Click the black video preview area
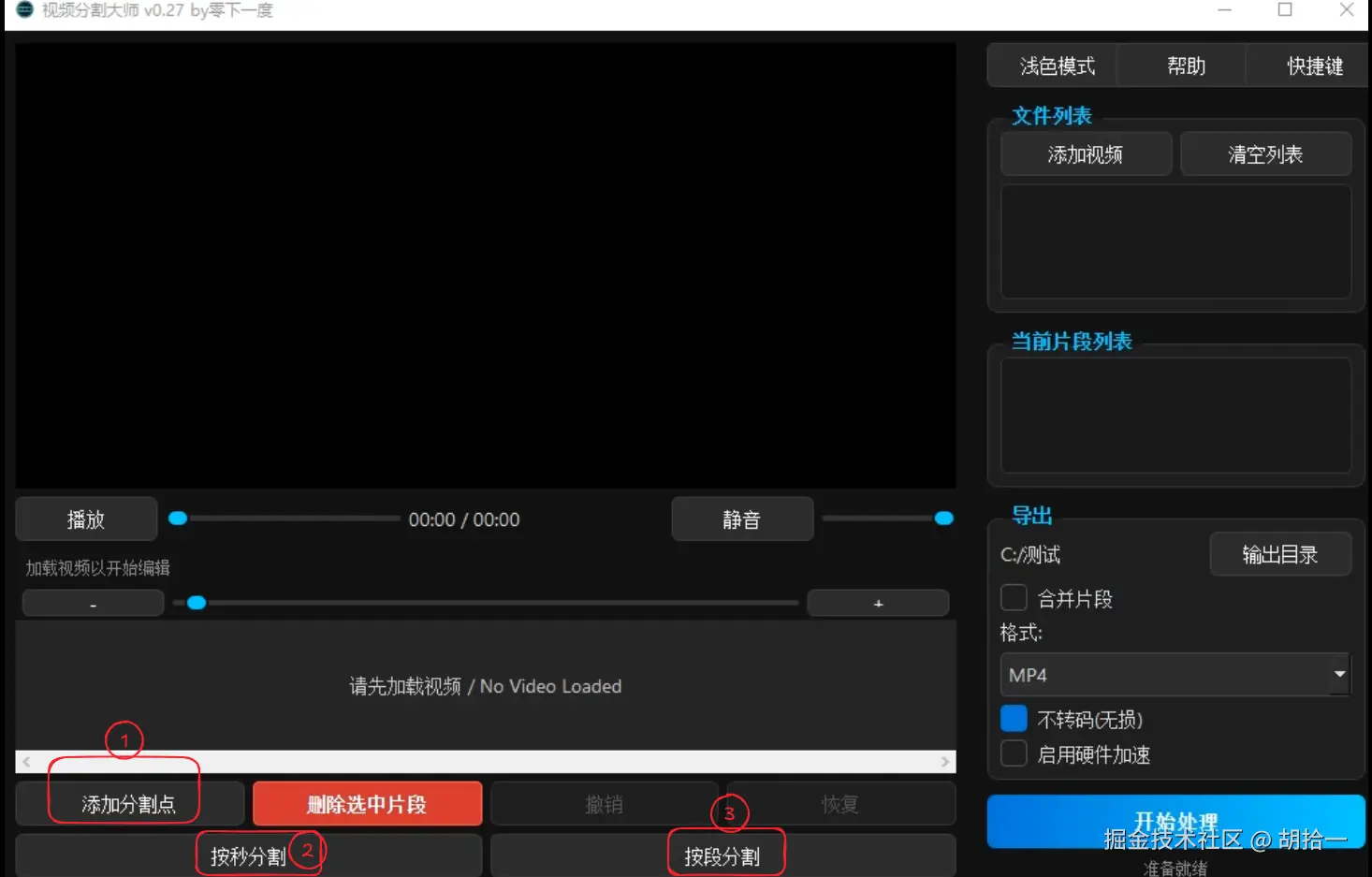 pyautogui.click(x=486, y=265)
